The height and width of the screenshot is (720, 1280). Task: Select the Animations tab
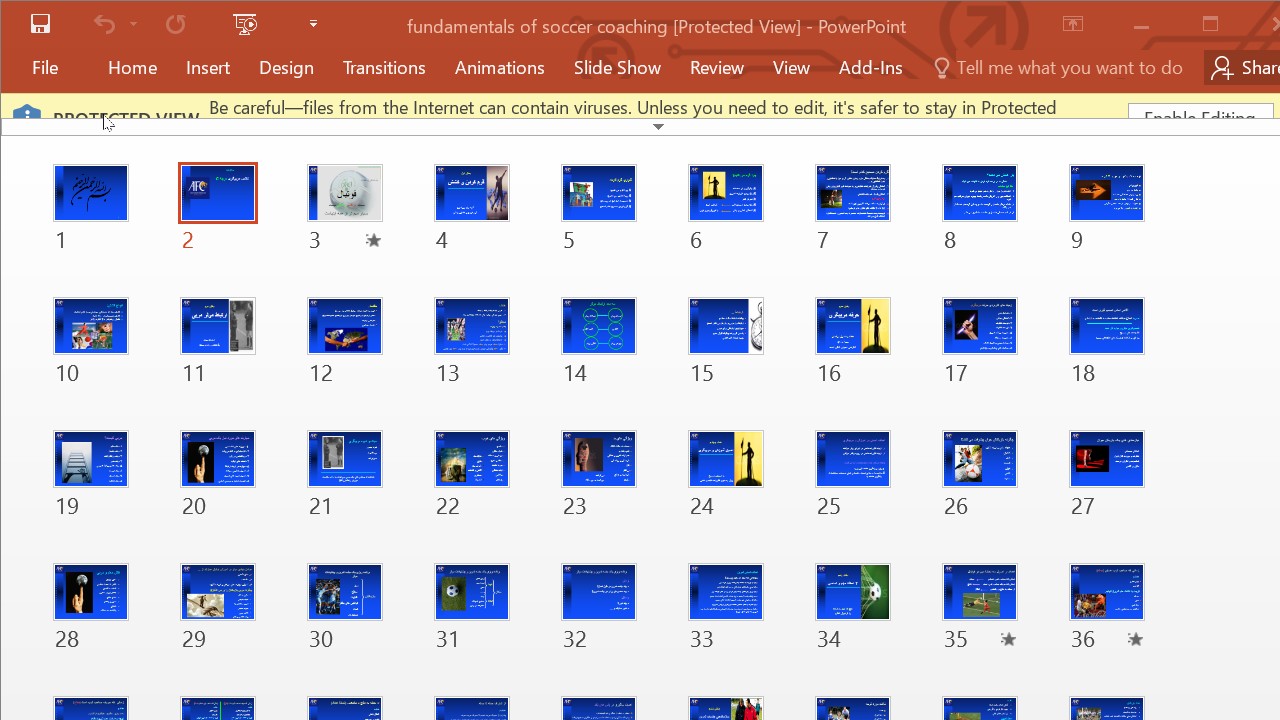tap(499, 68)
